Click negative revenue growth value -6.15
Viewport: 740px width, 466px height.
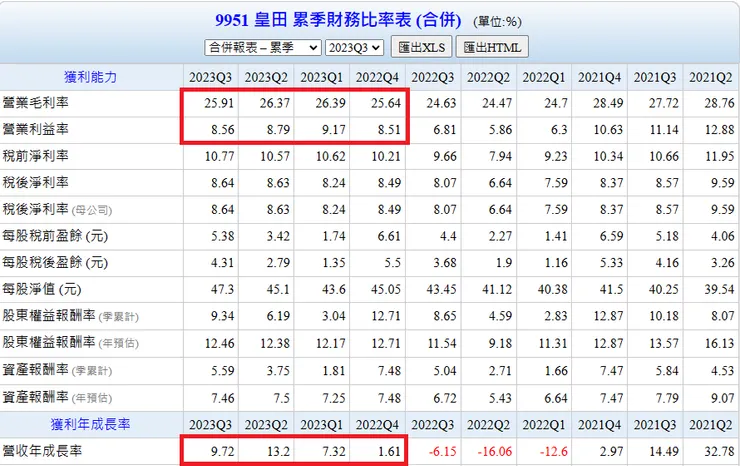click(x=443, y=452)
